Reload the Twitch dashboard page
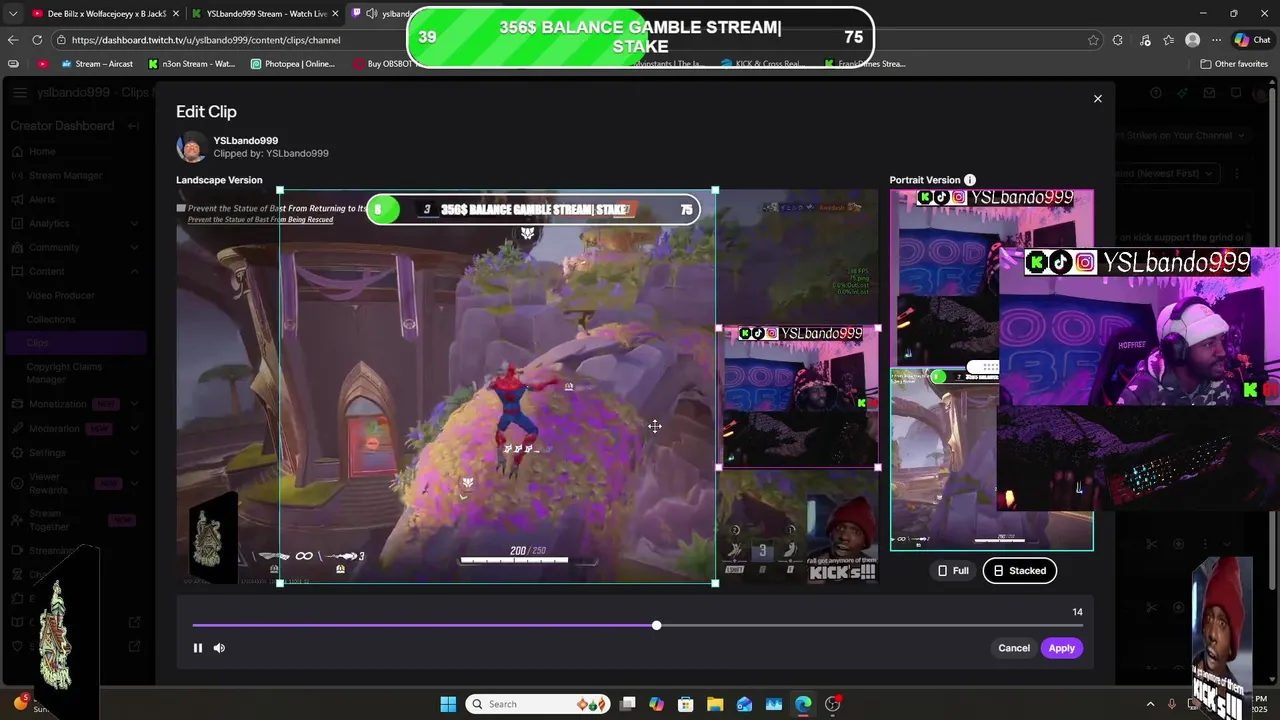The image size is (1280, 720). [37, 40]
